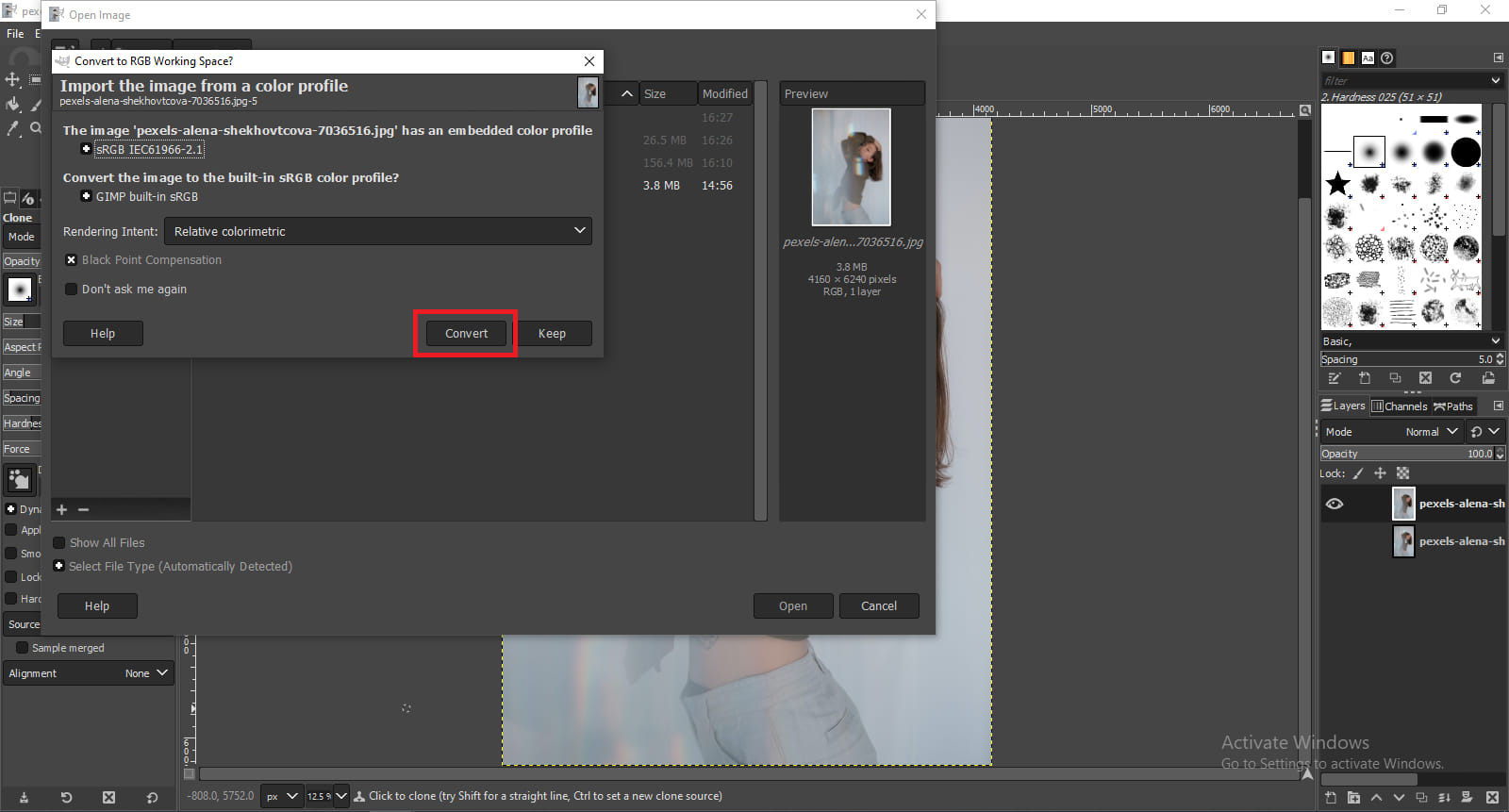This screenshot has width=1509, height=812.
Task: Remove a bookmark with the minus icon
Action: pyautogui.click(x=83, y=509)
